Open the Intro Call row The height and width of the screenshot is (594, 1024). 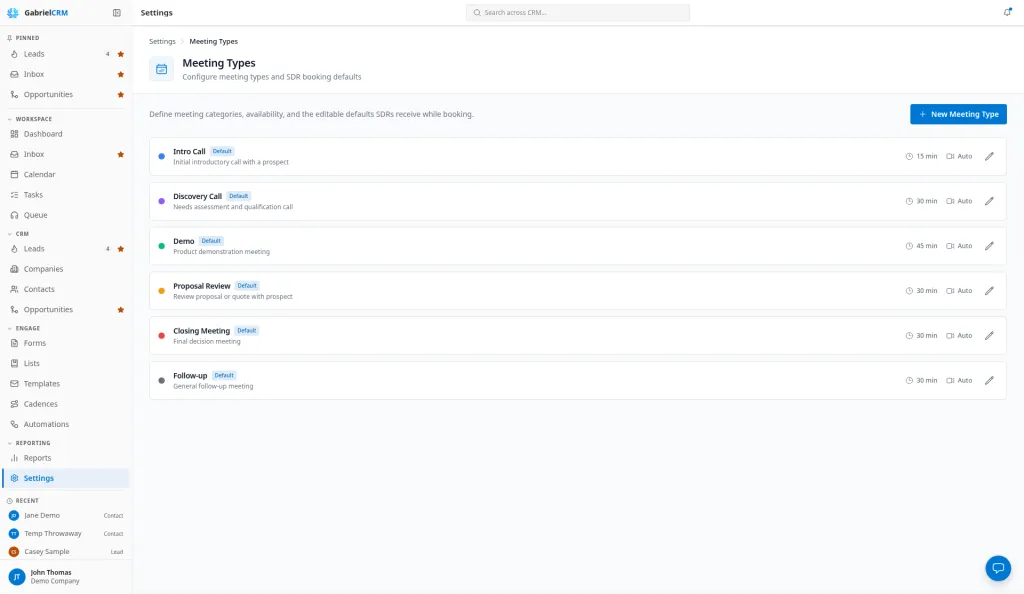tap(577, 156)
